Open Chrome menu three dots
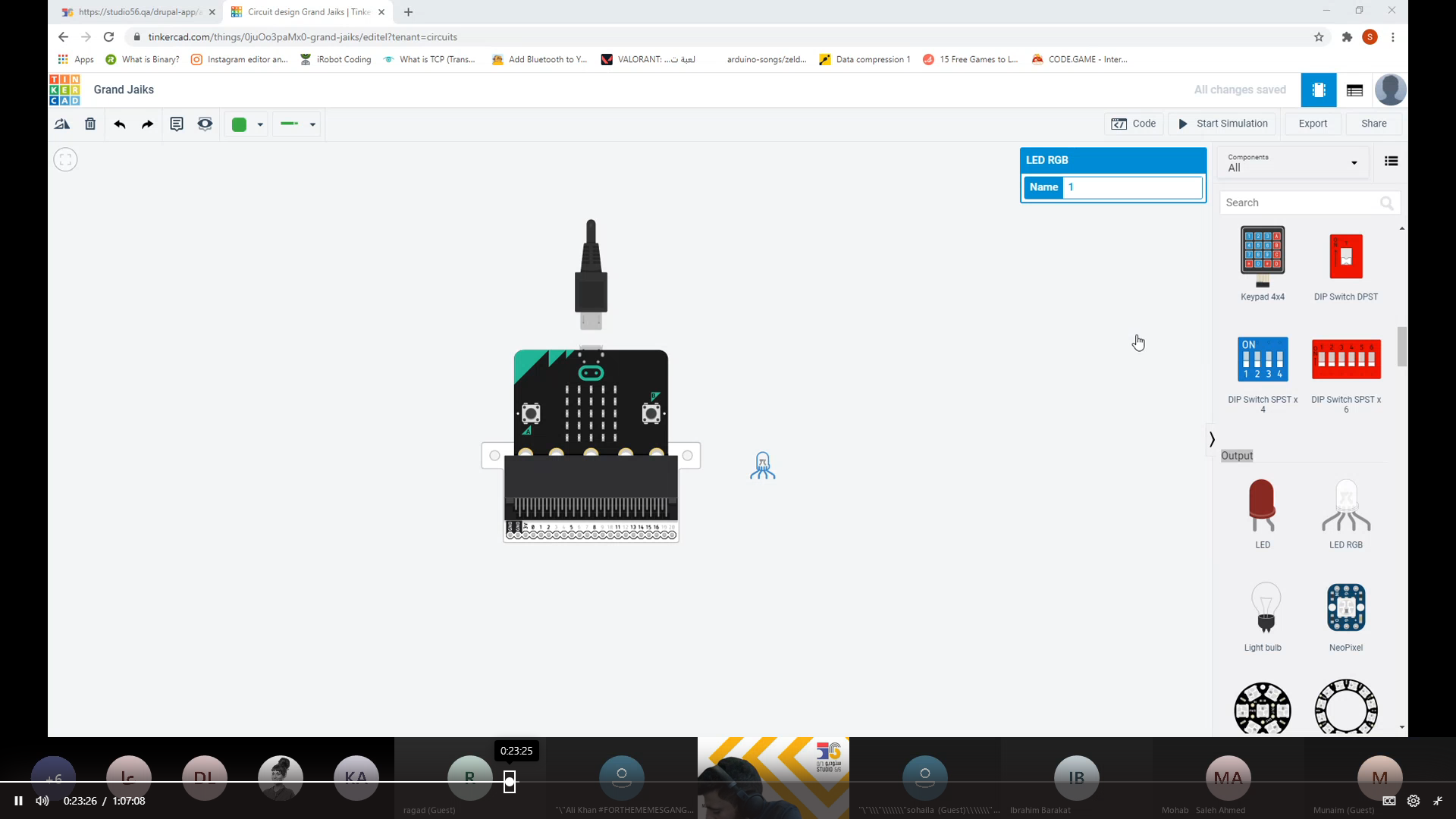 (1393, 37)
